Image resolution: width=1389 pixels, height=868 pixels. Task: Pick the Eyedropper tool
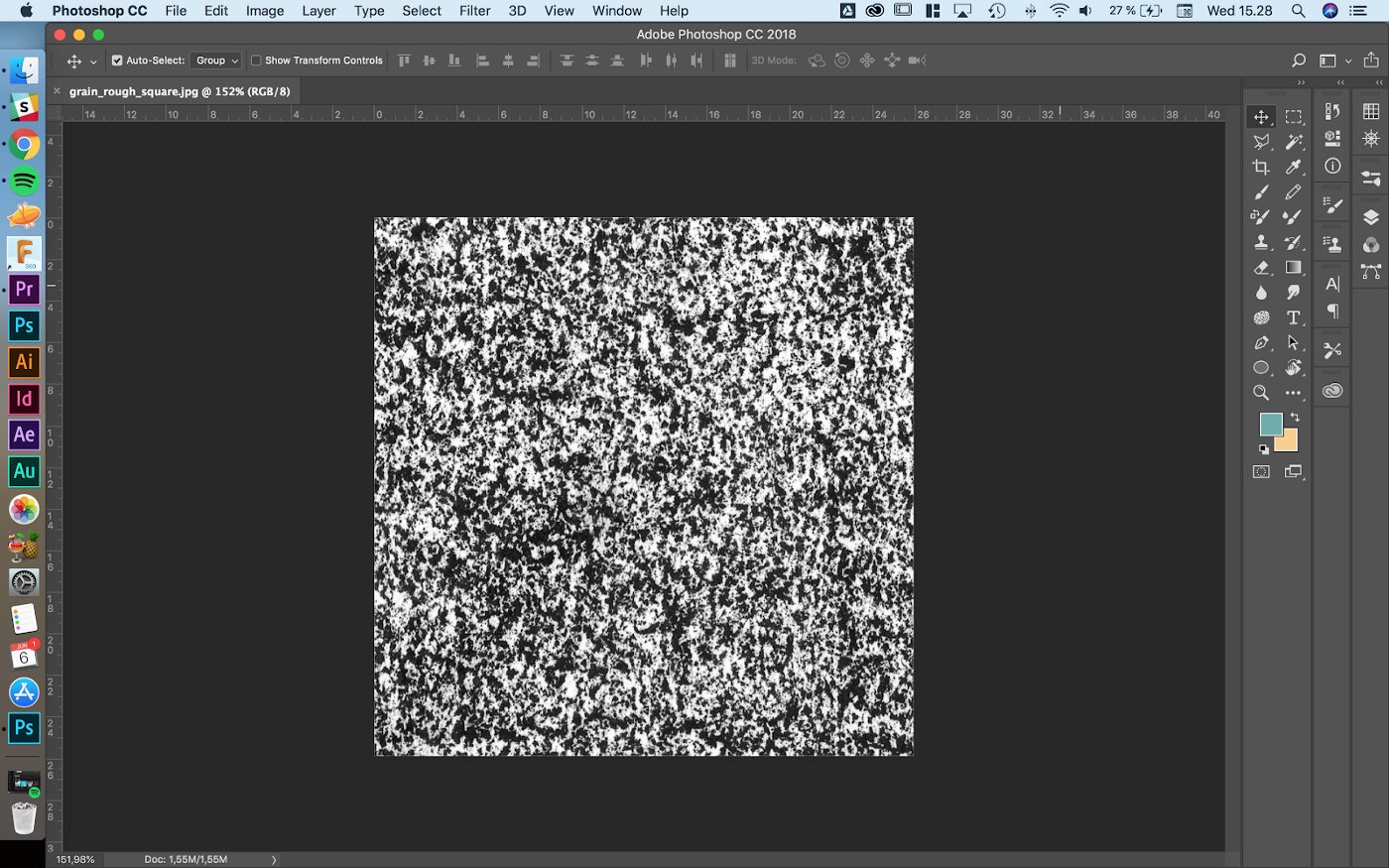pos(1293,168)
